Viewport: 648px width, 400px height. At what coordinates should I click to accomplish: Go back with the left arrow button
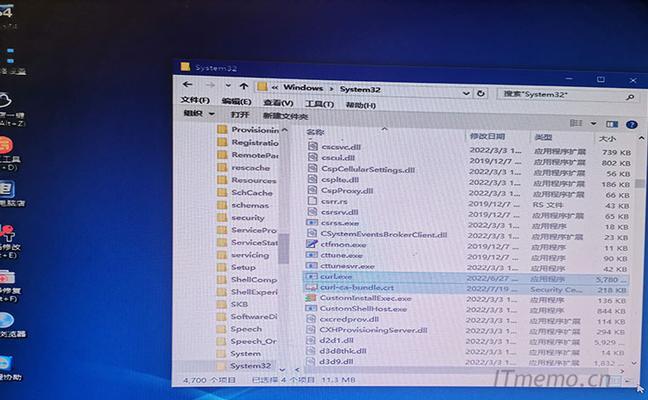188,84
